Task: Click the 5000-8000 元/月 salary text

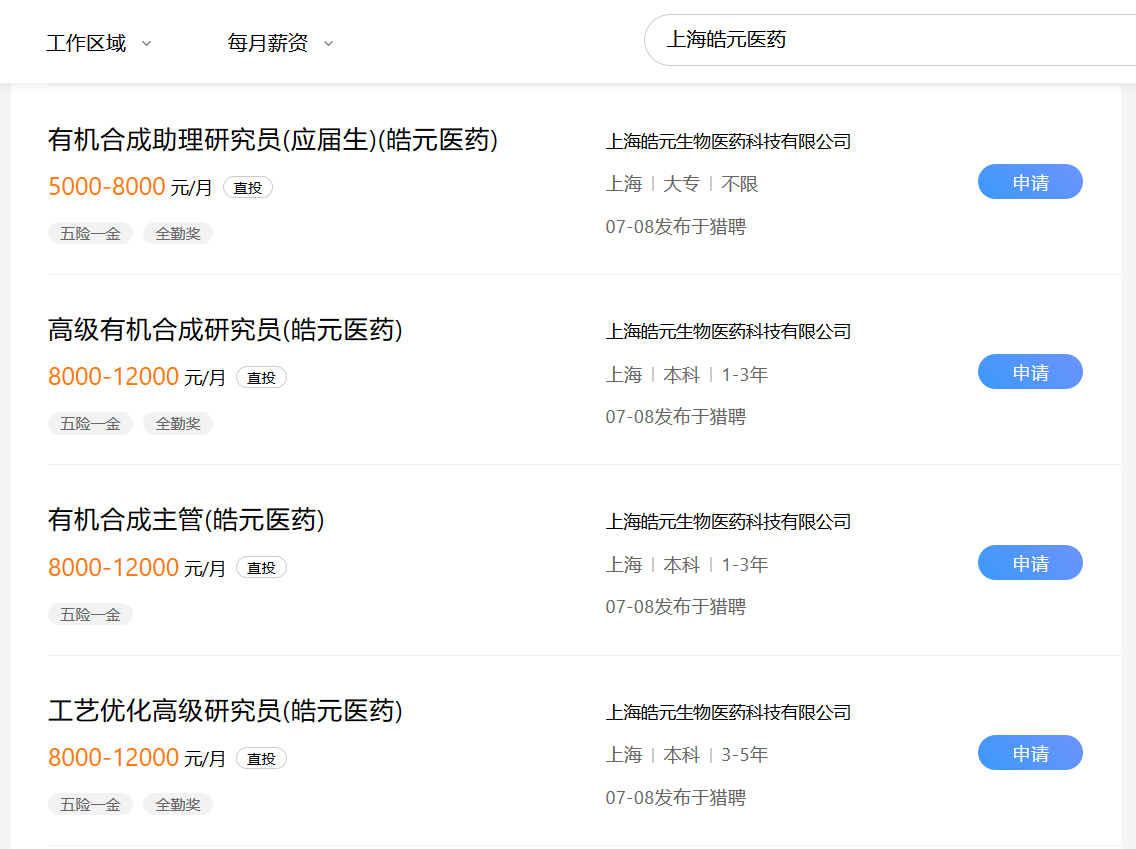Action: (130, 187)
